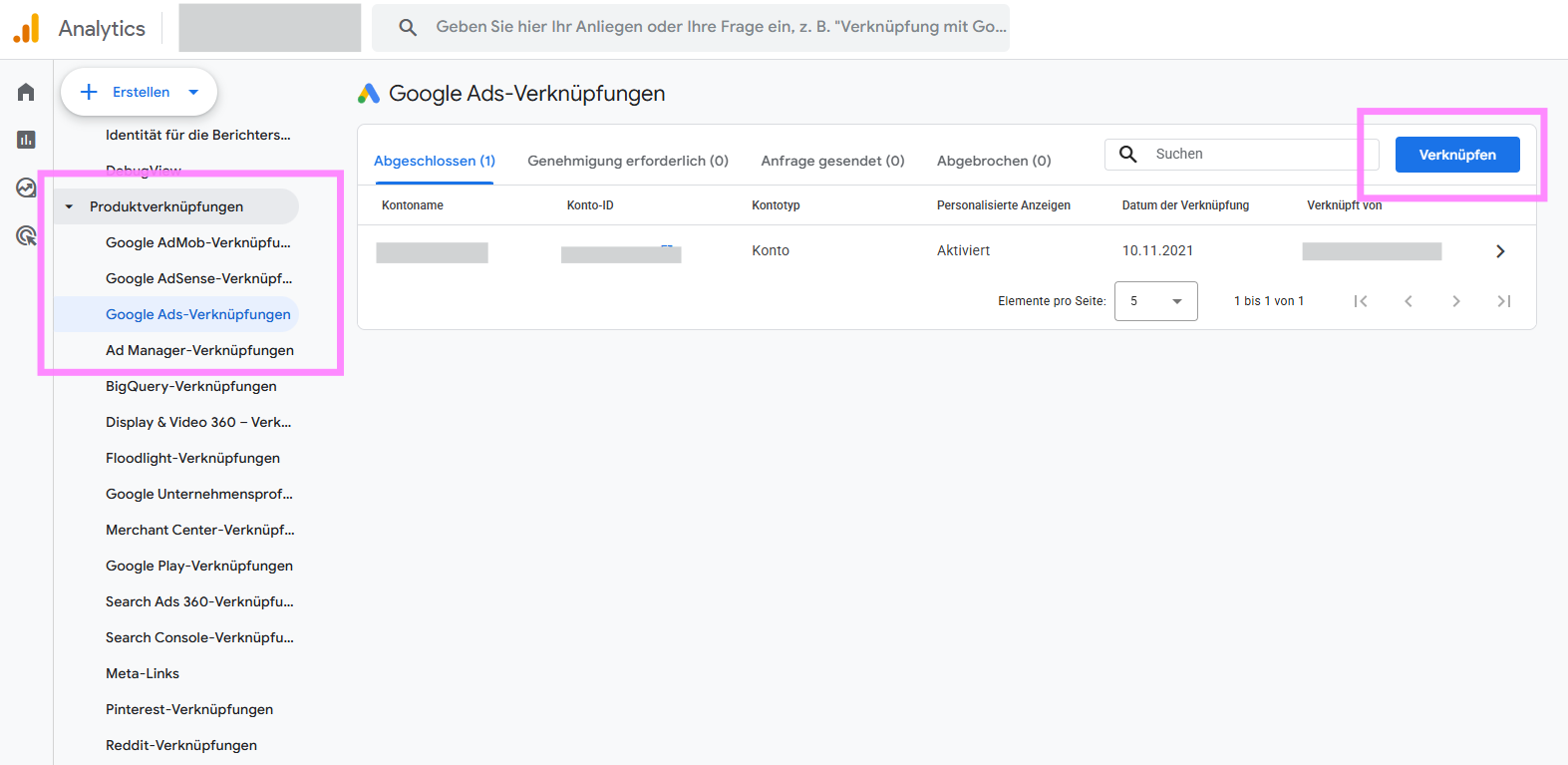Collapse the Produktverknüpfungen section
The height and width of the screenshot is (765, 1568).
point(69,206)
